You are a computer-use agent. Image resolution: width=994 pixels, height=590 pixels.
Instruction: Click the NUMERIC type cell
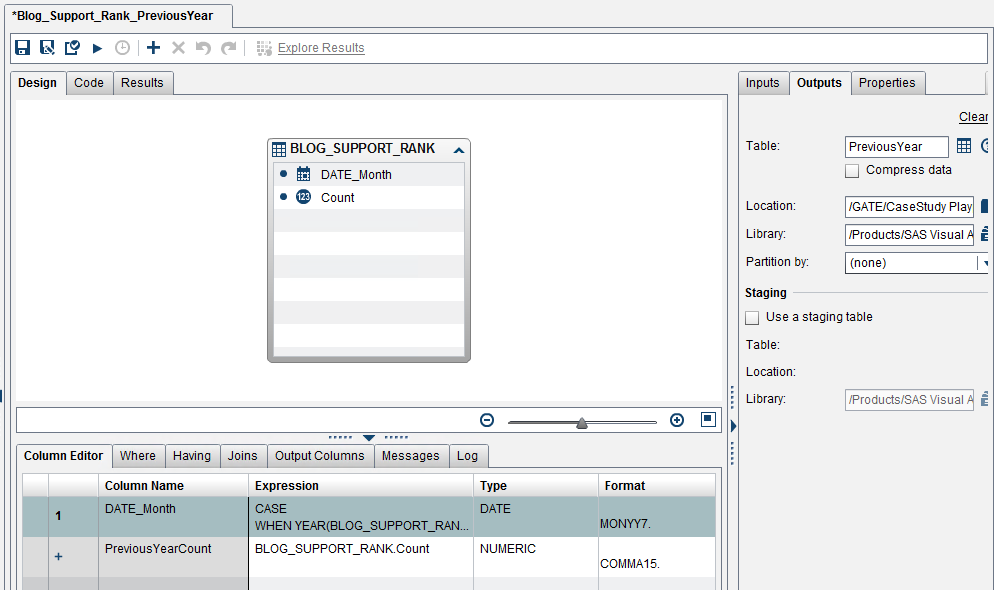[536, 556]
